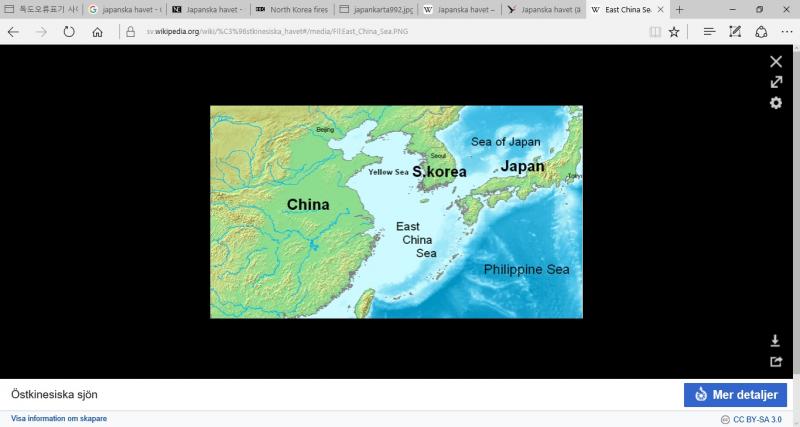
Task: Add page to favorites with star
Action: click(x=674, y=32)
